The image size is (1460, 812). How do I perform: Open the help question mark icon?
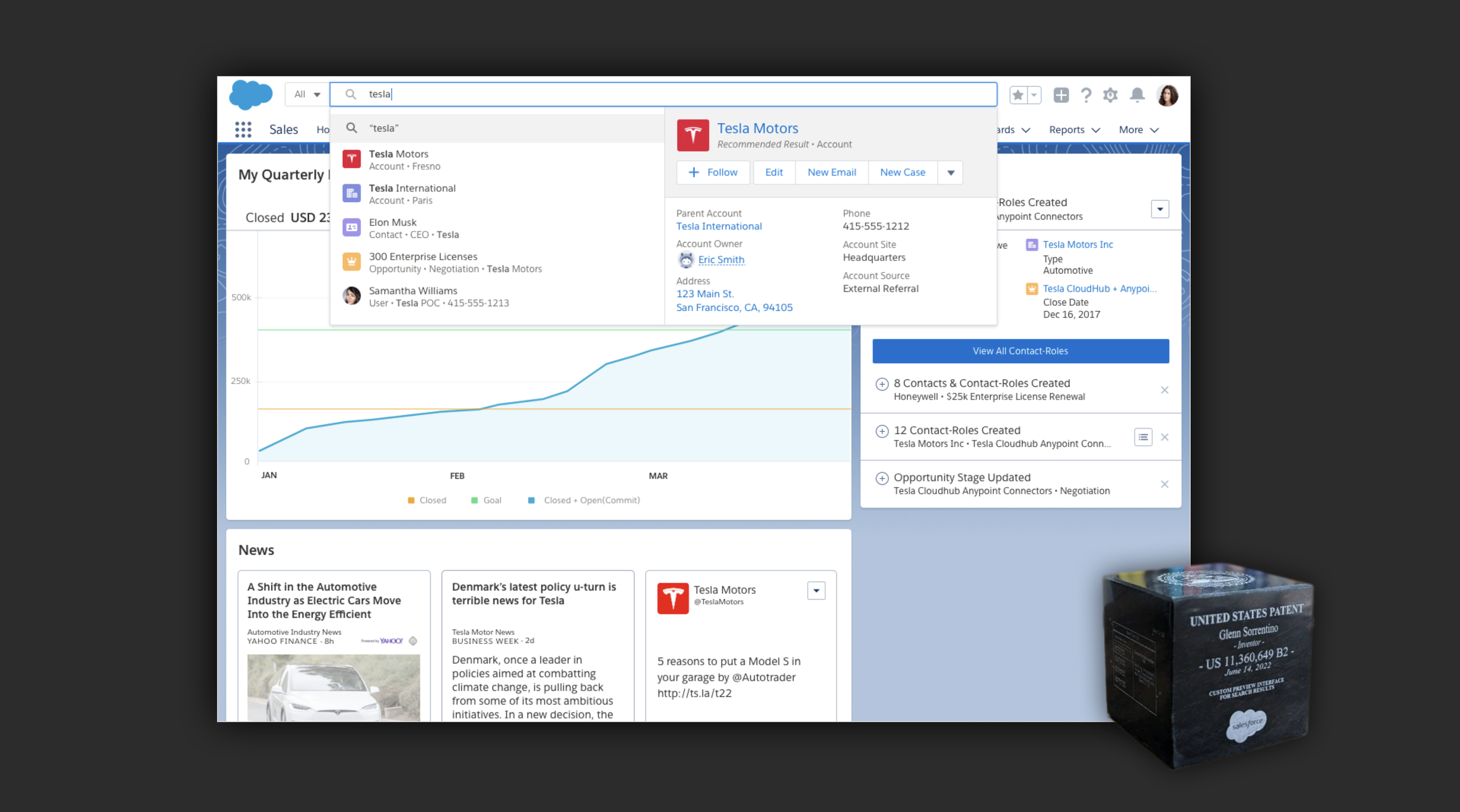1086,95
